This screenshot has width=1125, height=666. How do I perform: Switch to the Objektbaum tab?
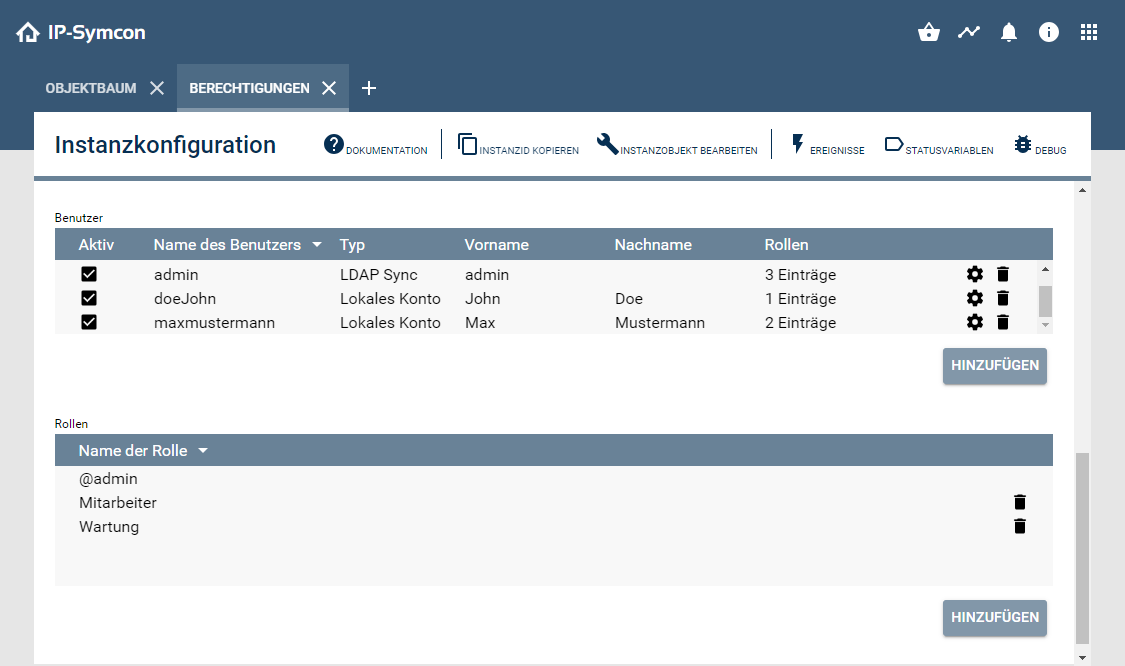tap(89, 87)
